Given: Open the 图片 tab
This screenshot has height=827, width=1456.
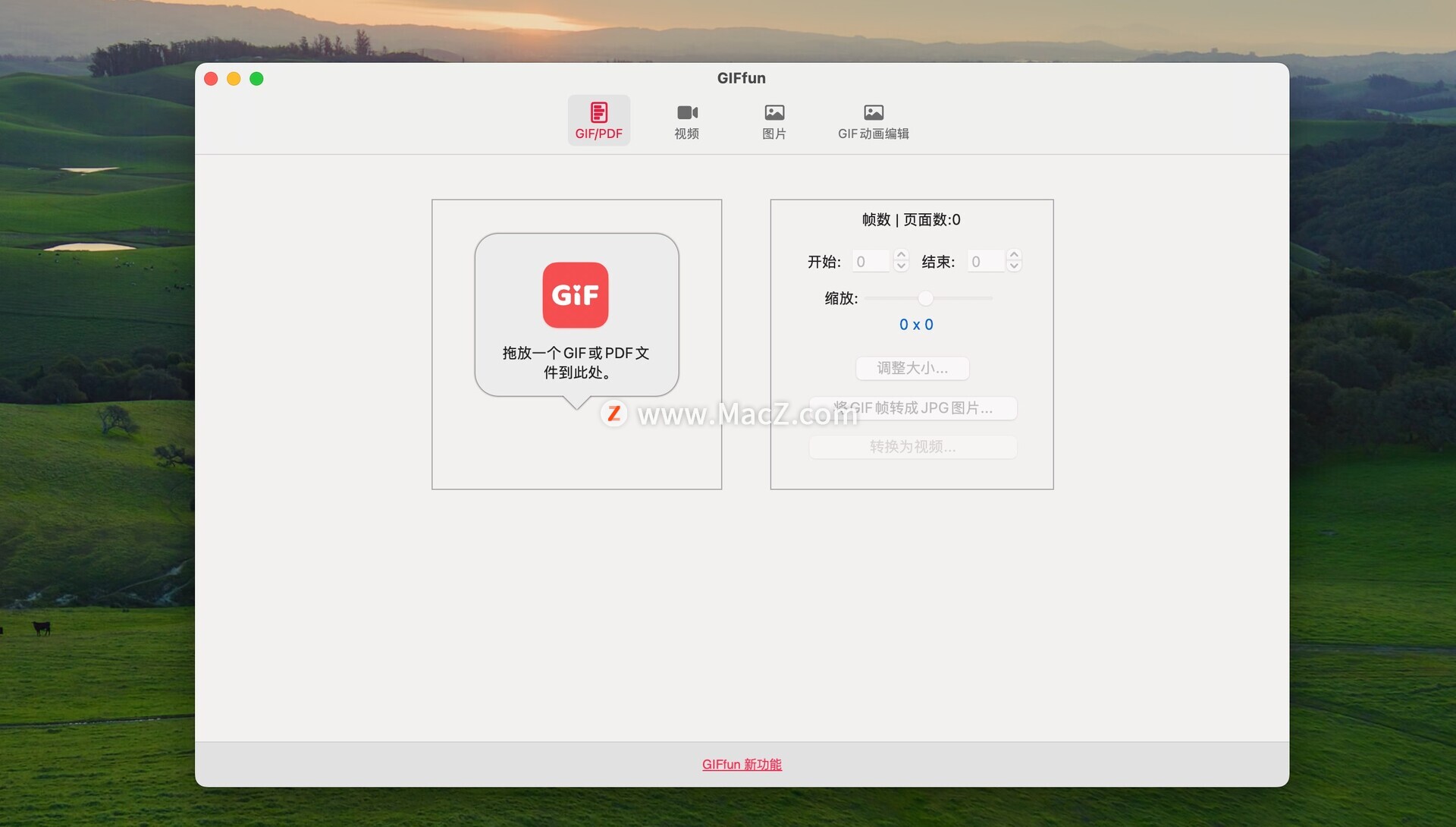Looking at the screenshot, I should tap(774, 121).
